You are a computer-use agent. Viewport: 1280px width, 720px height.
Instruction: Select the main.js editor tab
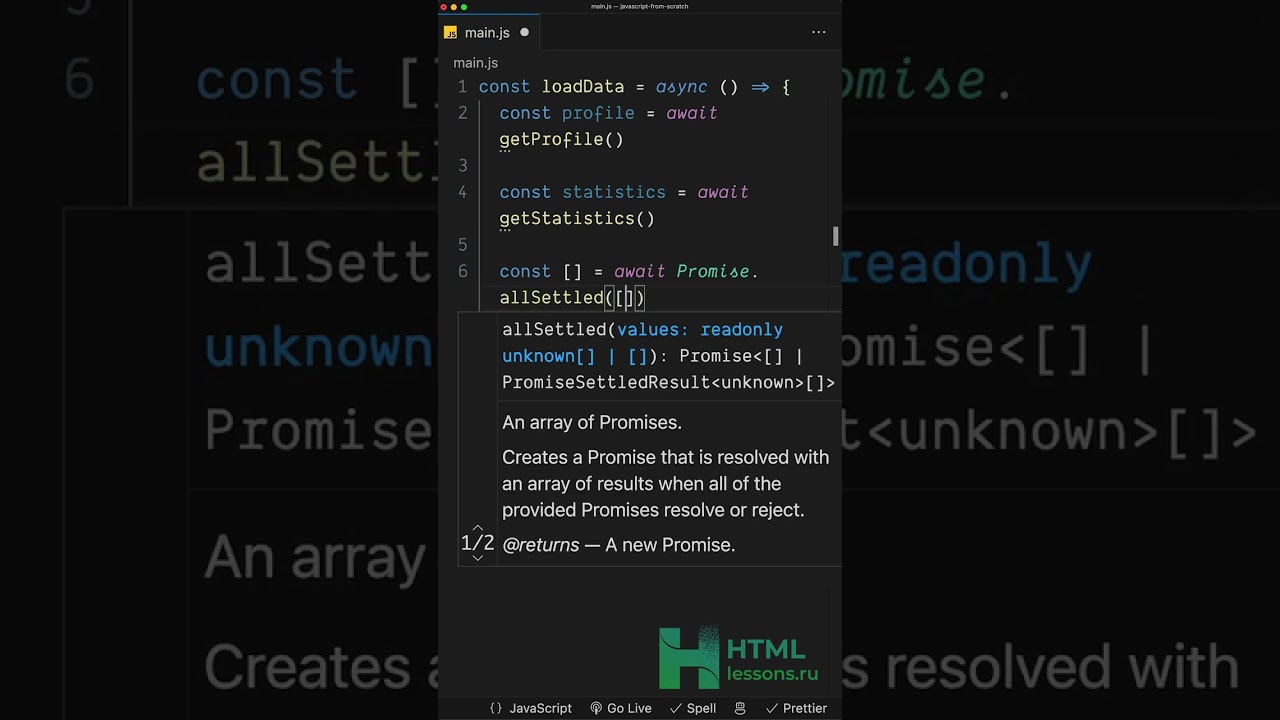[x=490, y=32]
